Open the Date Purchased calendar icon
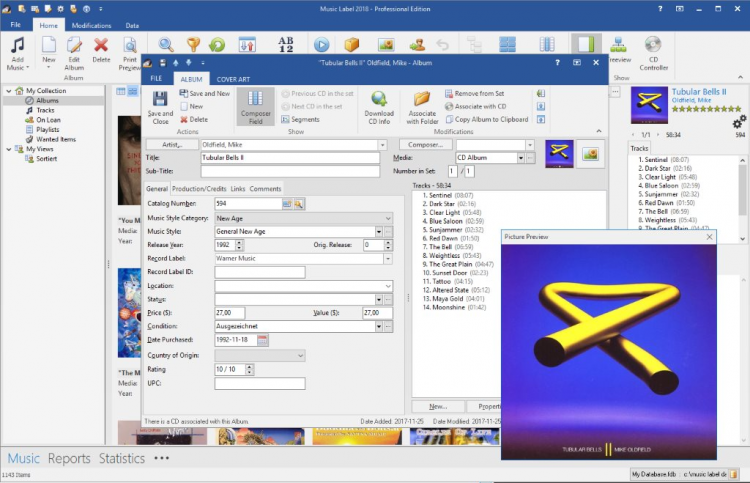The height and width of the screenshot is (483, 750). (262, 340)
